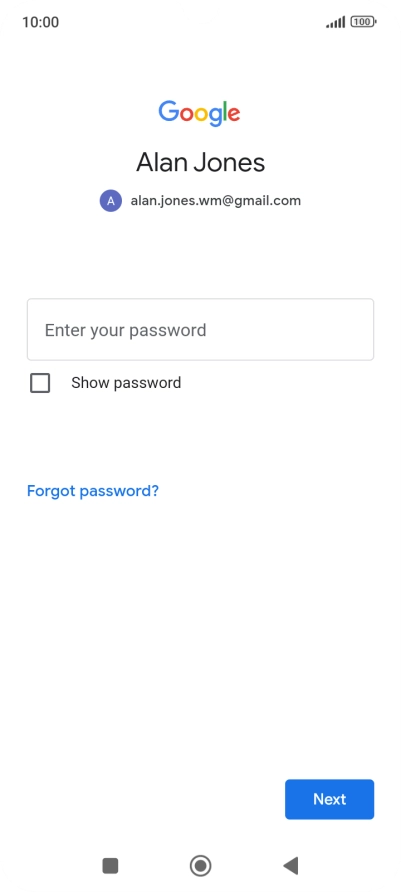Click the yellow letter o in Google logo

point(202,114)
